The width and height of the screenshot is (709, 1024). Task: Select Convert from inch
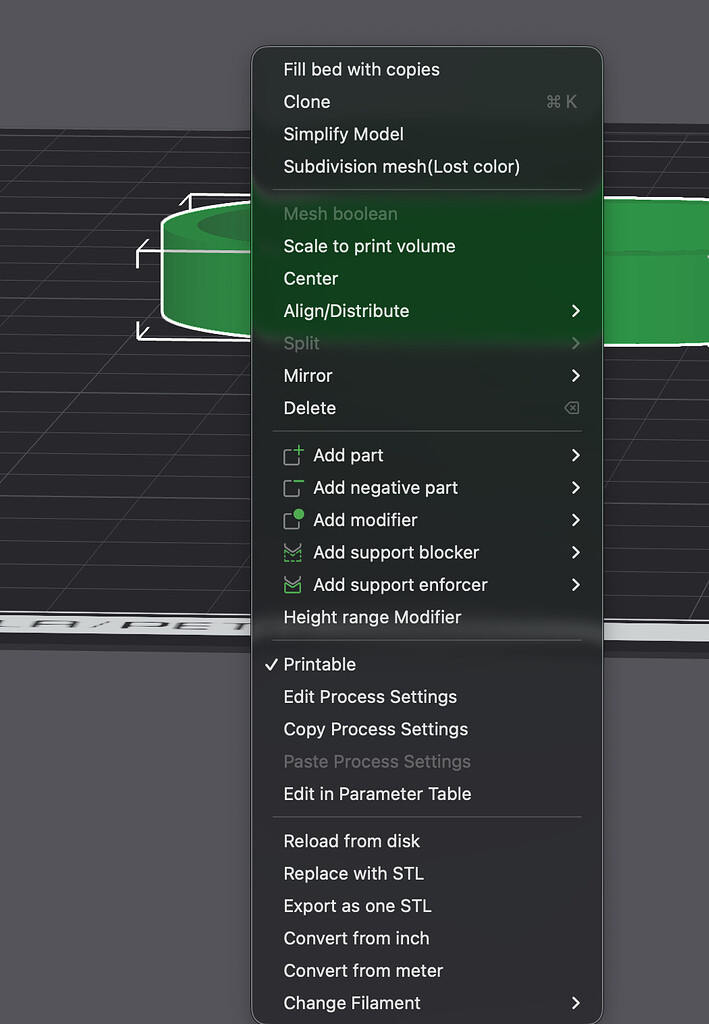tap(356, 938)
